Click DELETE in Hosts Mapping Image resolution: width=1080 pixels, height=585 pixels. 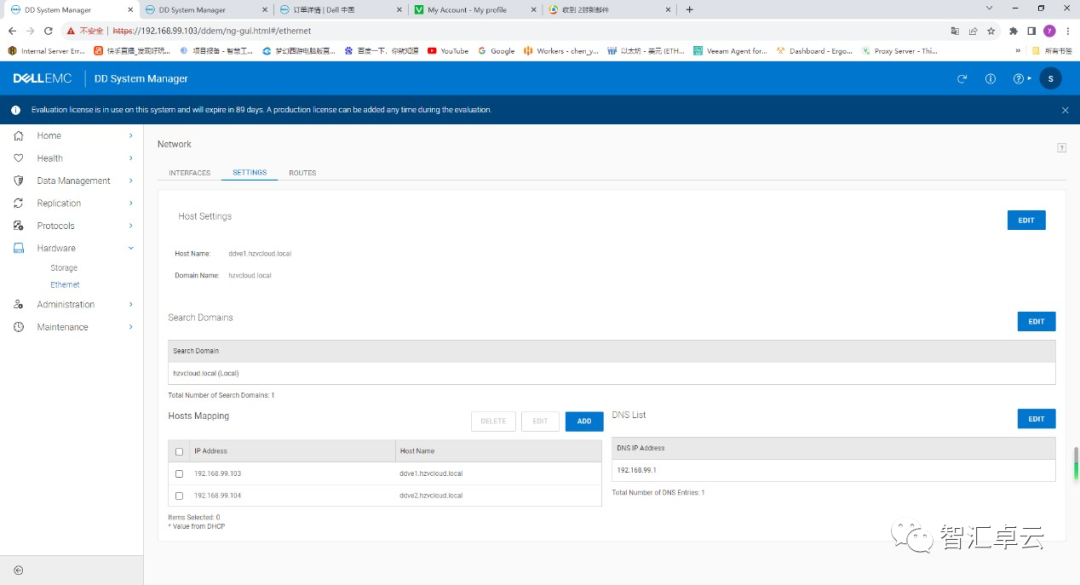click(493, 421)
